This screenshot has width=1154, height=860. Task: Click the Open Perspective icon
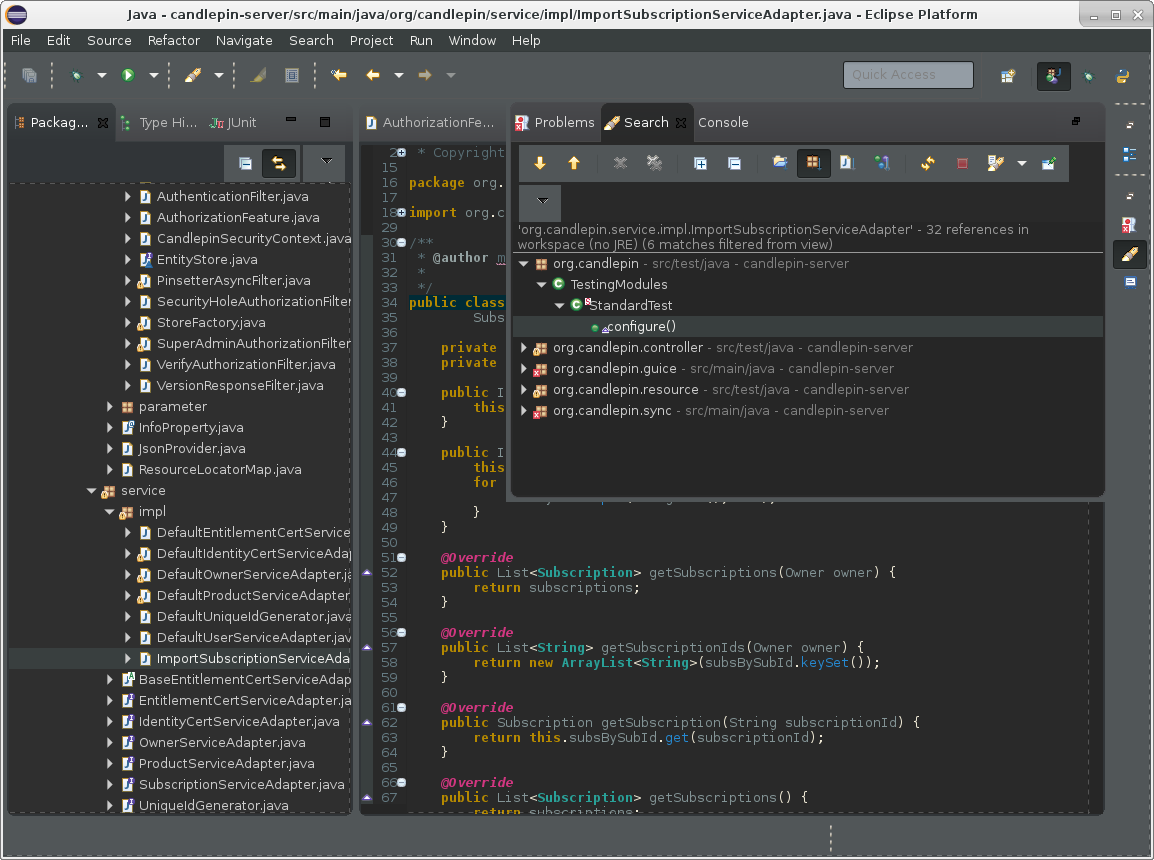click(x=1008, y=76)
